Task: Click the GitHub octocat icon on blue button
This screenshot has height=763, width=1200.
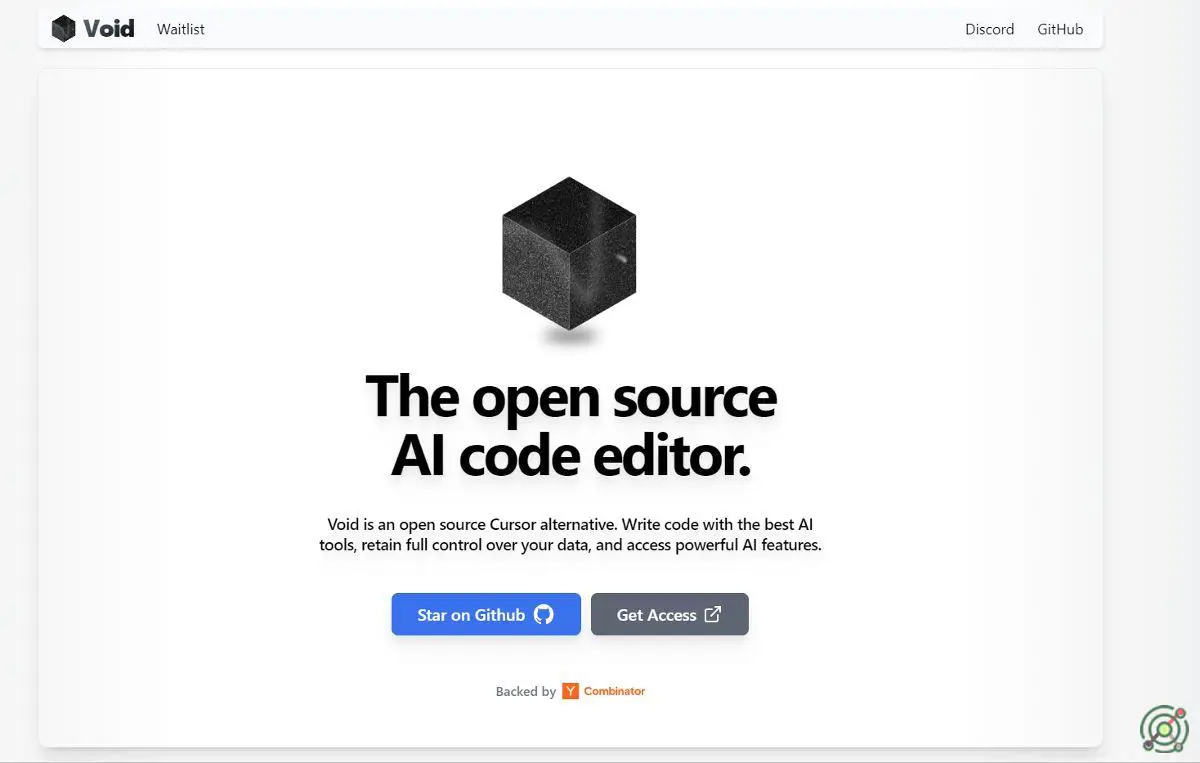Action: coord(543,614)
